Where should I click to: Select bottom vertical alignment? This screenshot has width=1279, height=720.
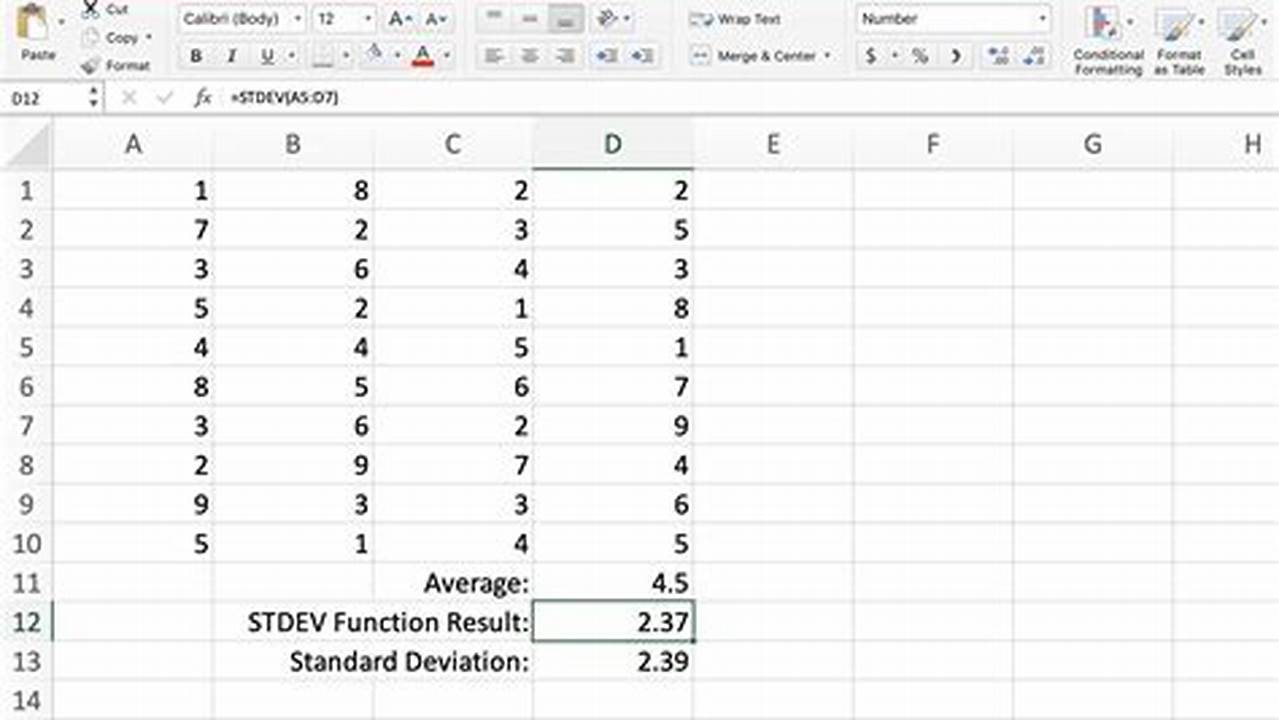coord(565,19)
